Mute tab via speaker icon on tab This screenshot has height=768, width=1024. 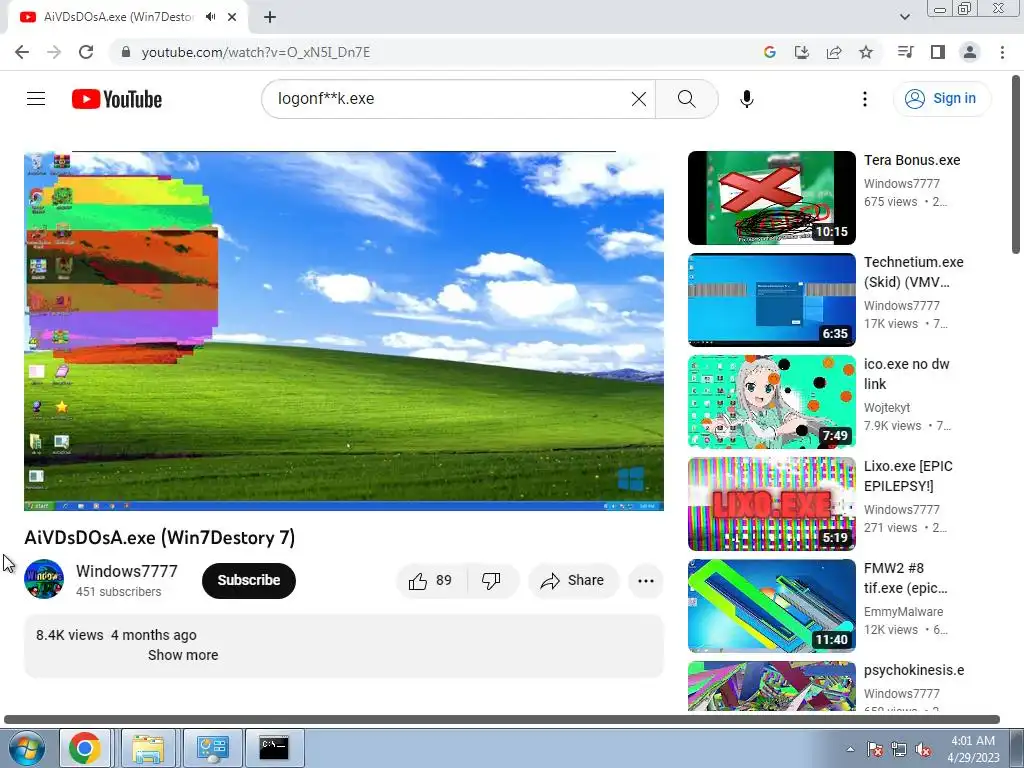point(210,17)
